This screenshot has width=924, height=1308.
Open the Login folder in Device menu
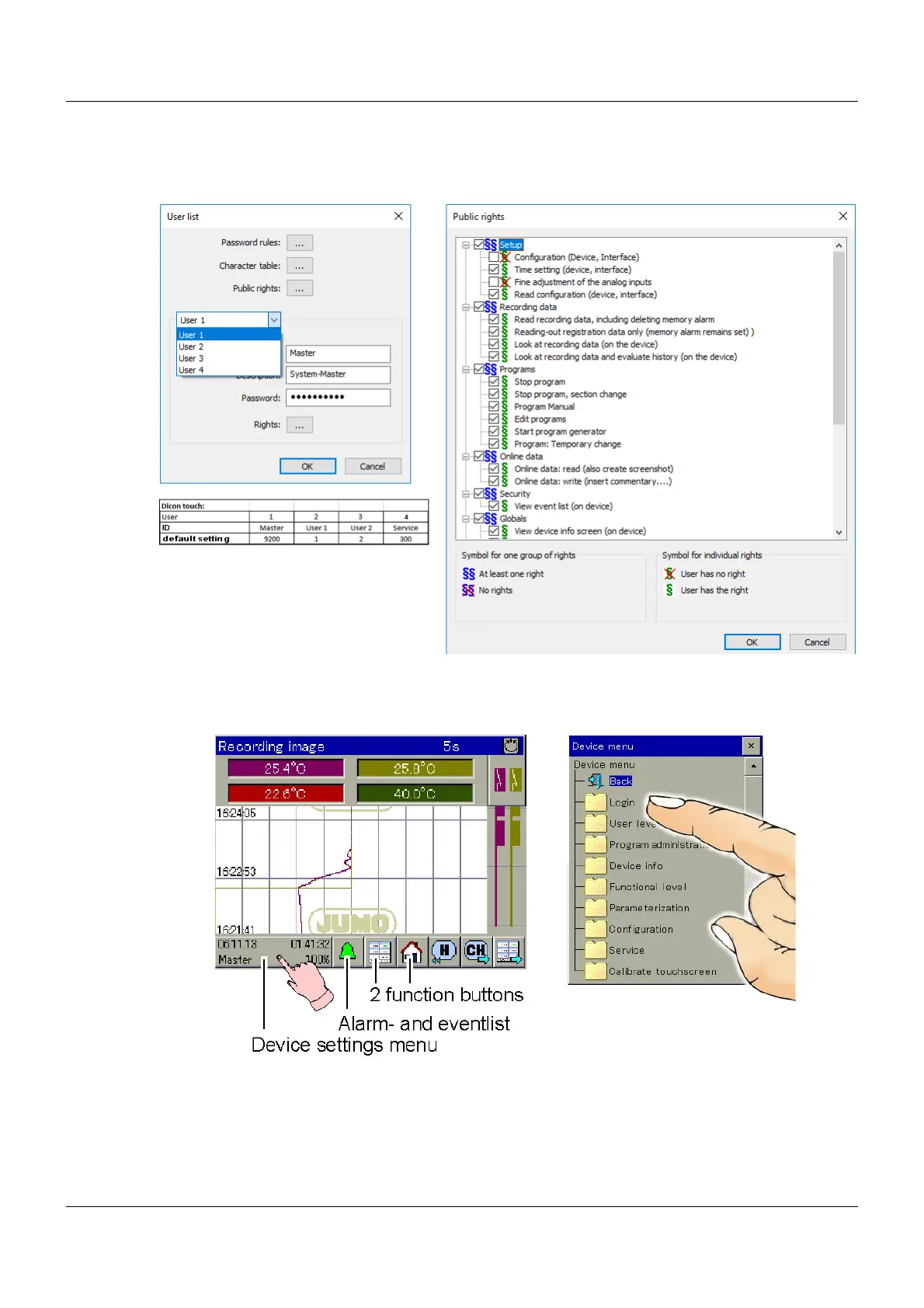coord(596,802)
